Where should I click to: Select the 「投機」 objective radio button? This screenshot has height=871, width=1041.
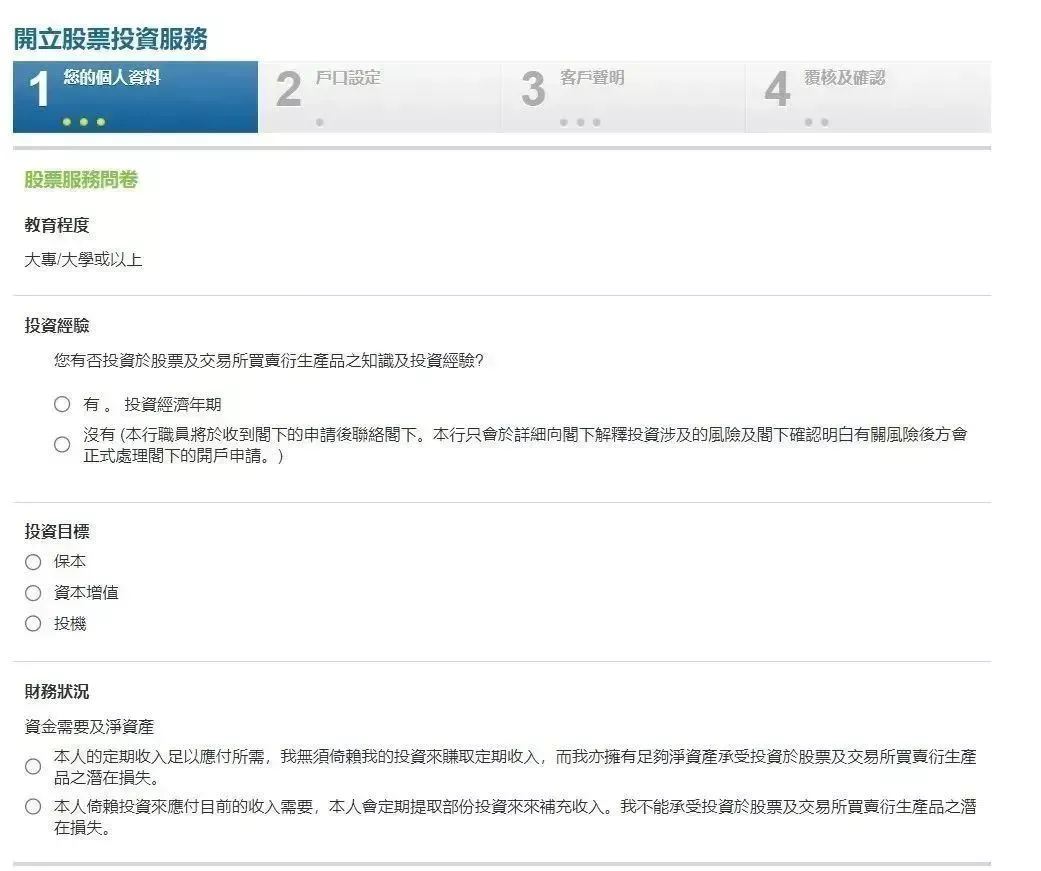point(32,623)
